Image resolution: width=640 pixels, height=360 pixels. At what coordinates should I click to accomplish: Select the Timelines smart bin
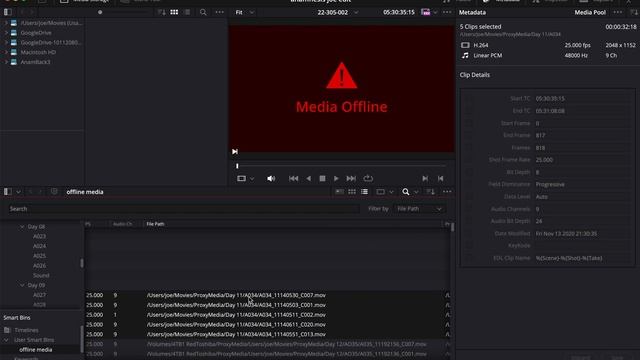(x=27, y=330)
